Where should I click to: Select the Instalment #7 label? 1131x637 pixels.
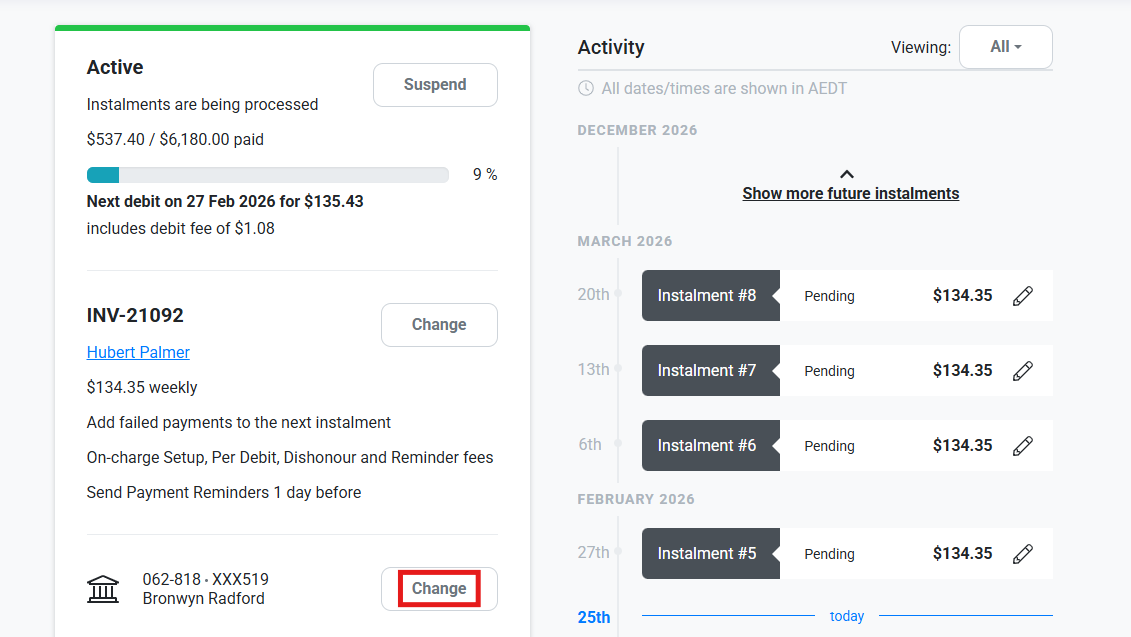[x=707, y=371]
